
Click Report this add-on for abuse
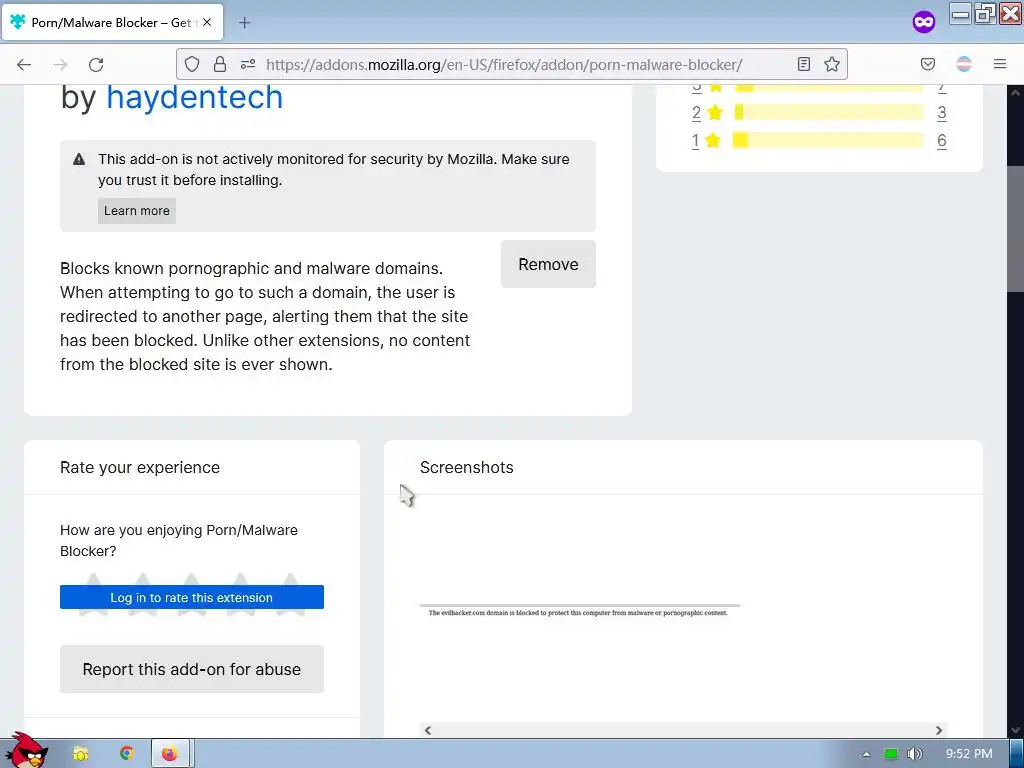(191, 669)
